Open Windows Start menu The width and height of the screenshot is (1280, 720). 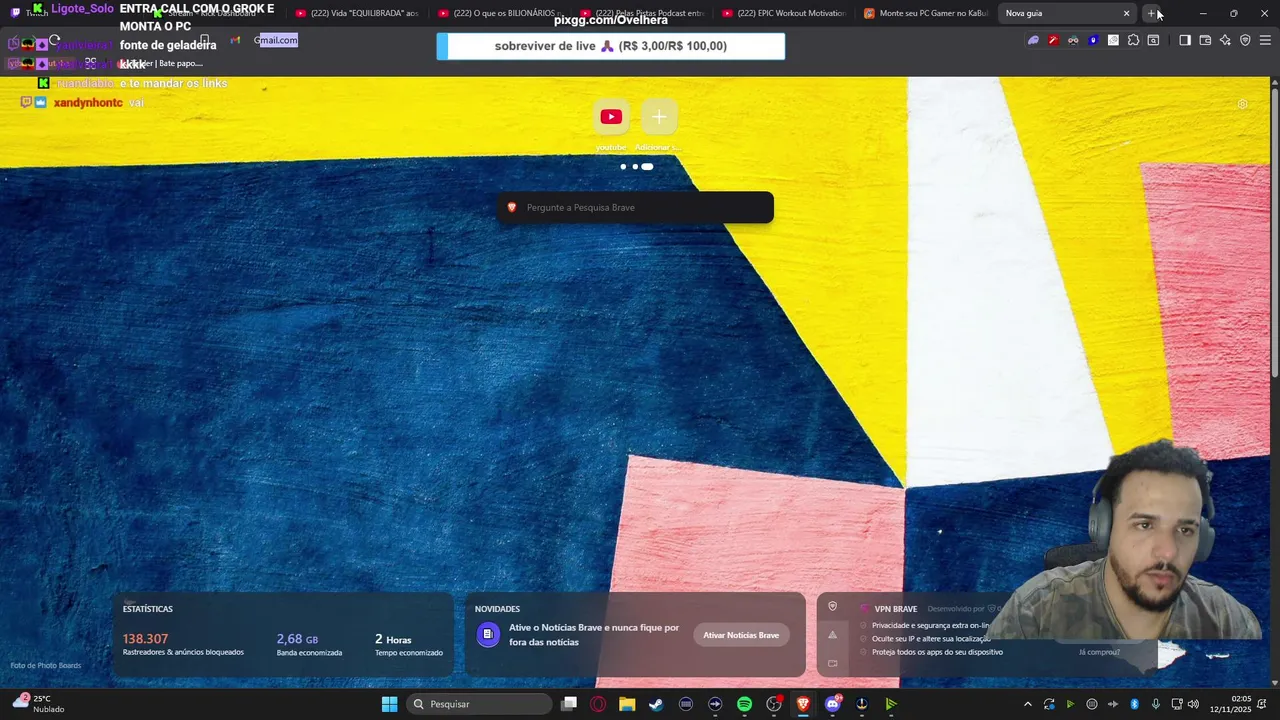[x=389, y=704]
